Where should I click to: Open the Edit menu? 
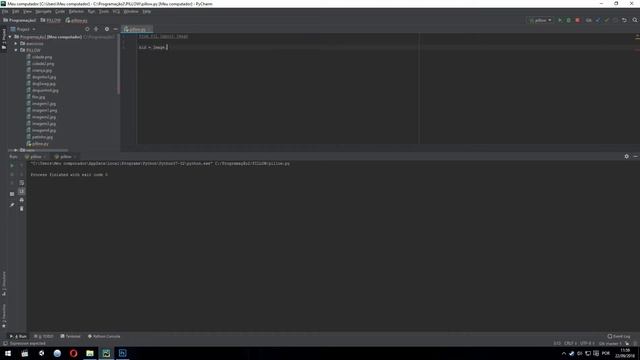(x=16, y=11)
